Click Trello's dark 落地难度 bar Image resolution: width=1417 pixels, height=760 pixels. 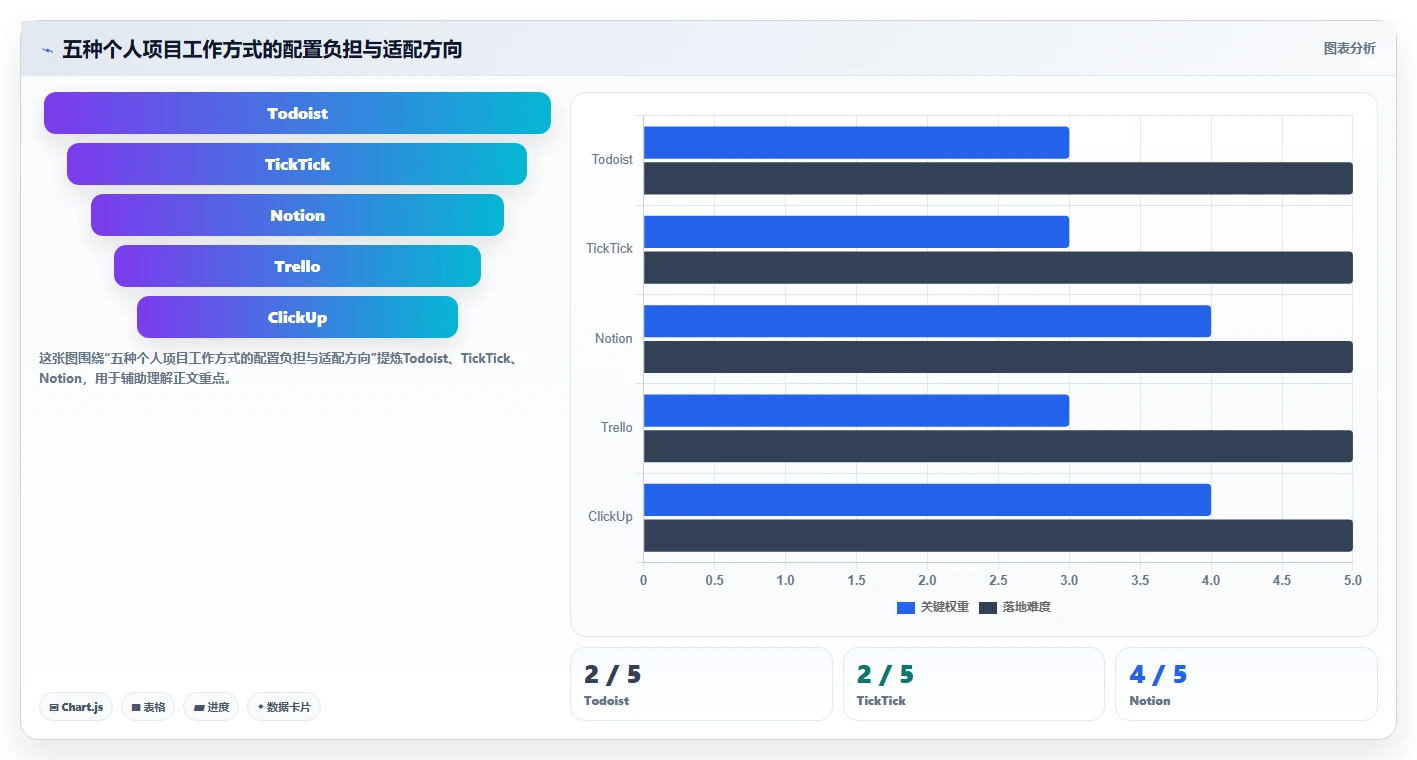(x=998, y=446)
